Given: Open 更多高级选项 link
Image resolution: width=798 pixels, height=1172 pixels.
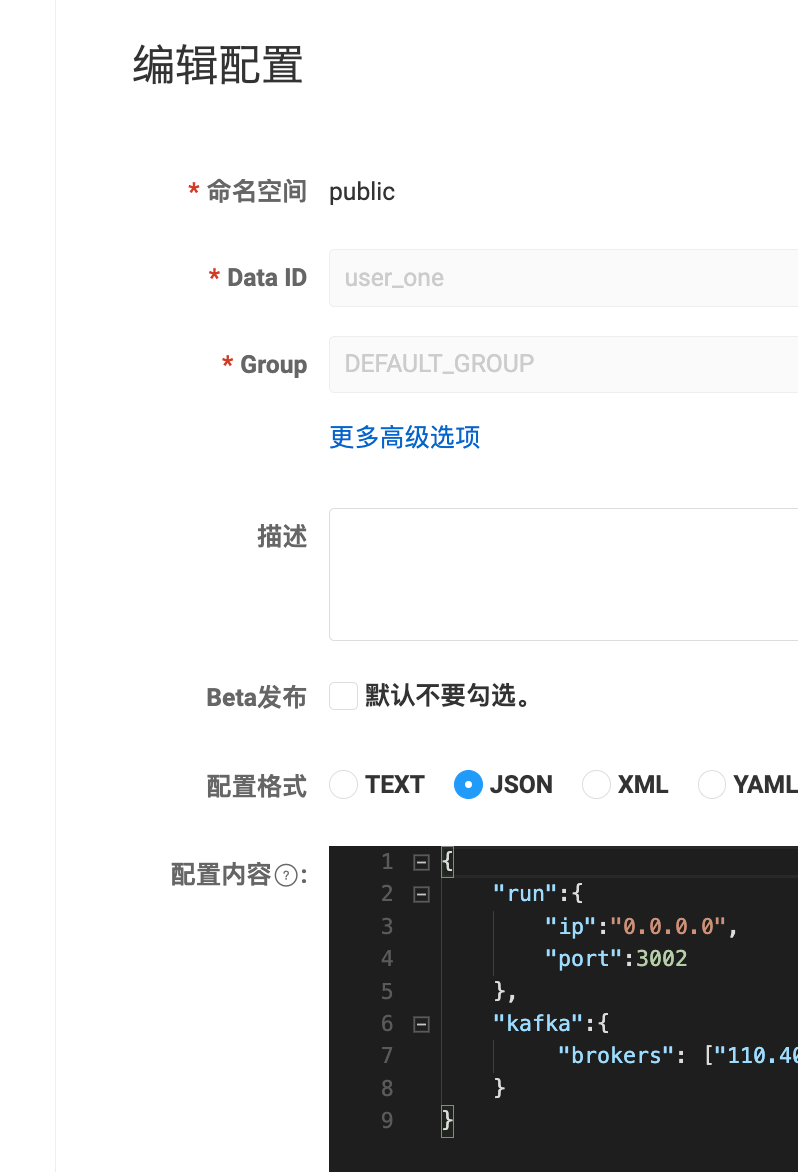Looking at the screenshot, I should [x=404, y=437].
